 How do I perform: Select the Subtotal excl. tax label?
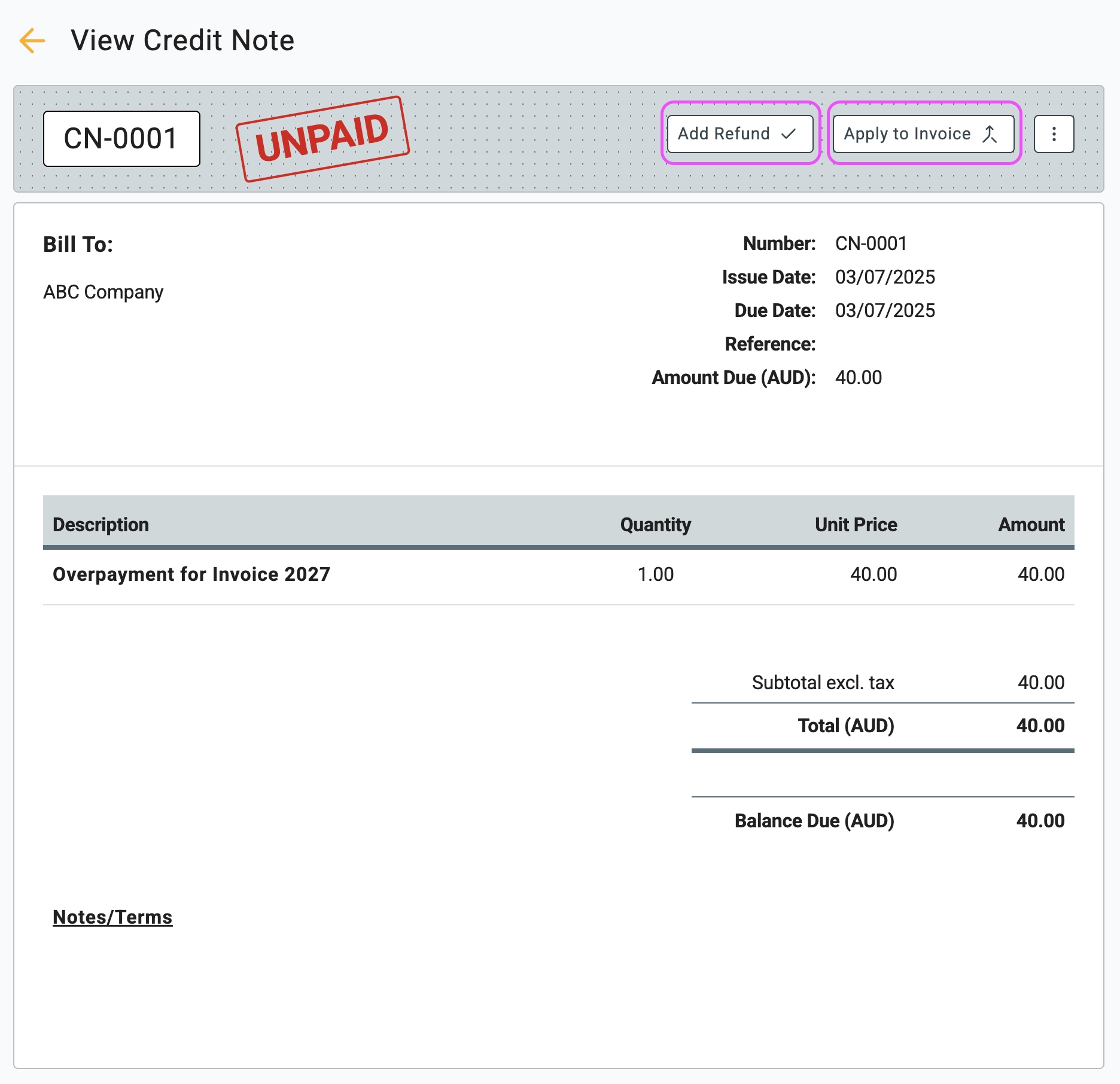pyautogui.click(x=823, y=683)
